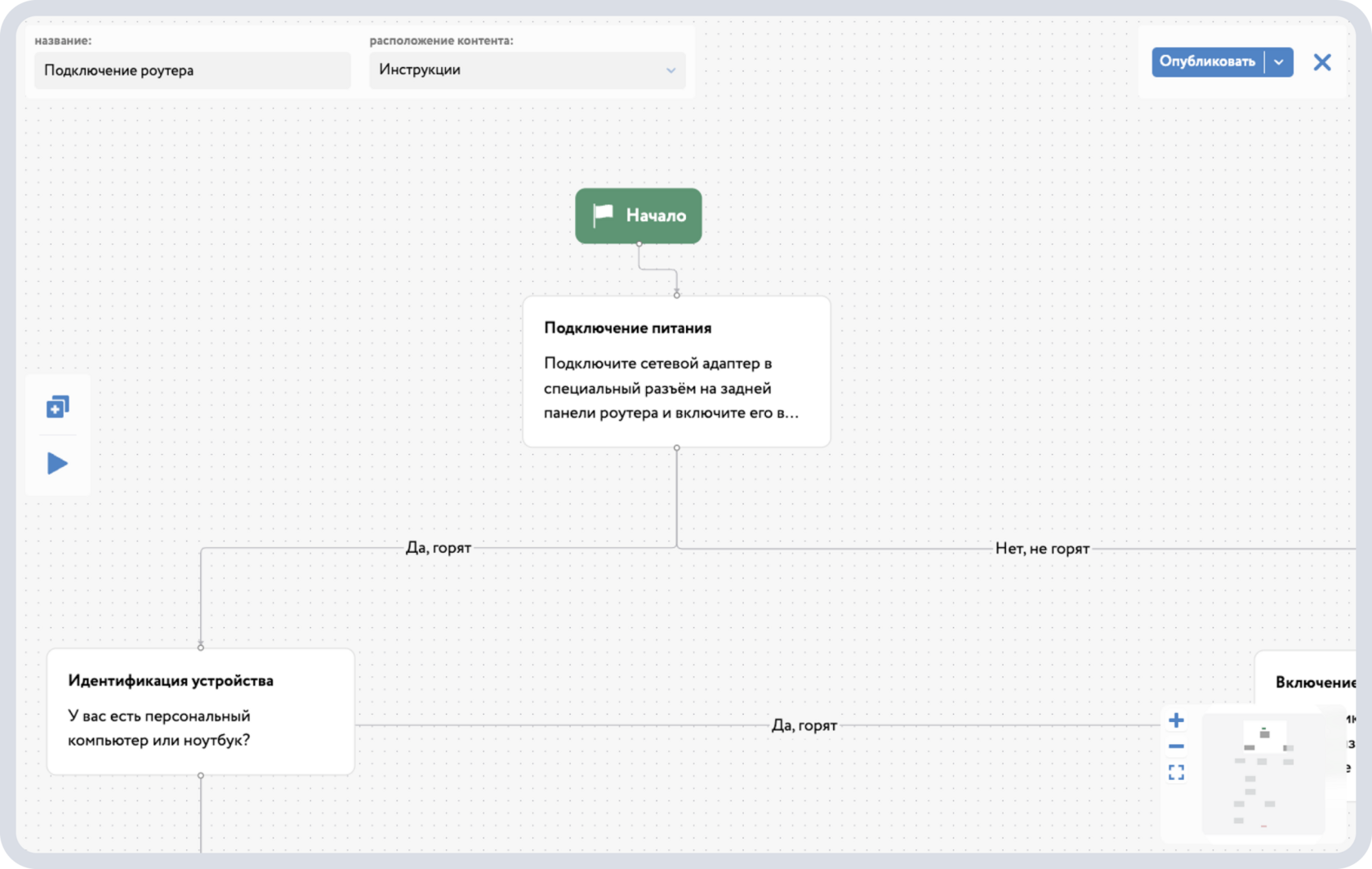Click the fit-to-screen icon
The height and width of the screenshot is (869, 1372).
[1177, 772]
